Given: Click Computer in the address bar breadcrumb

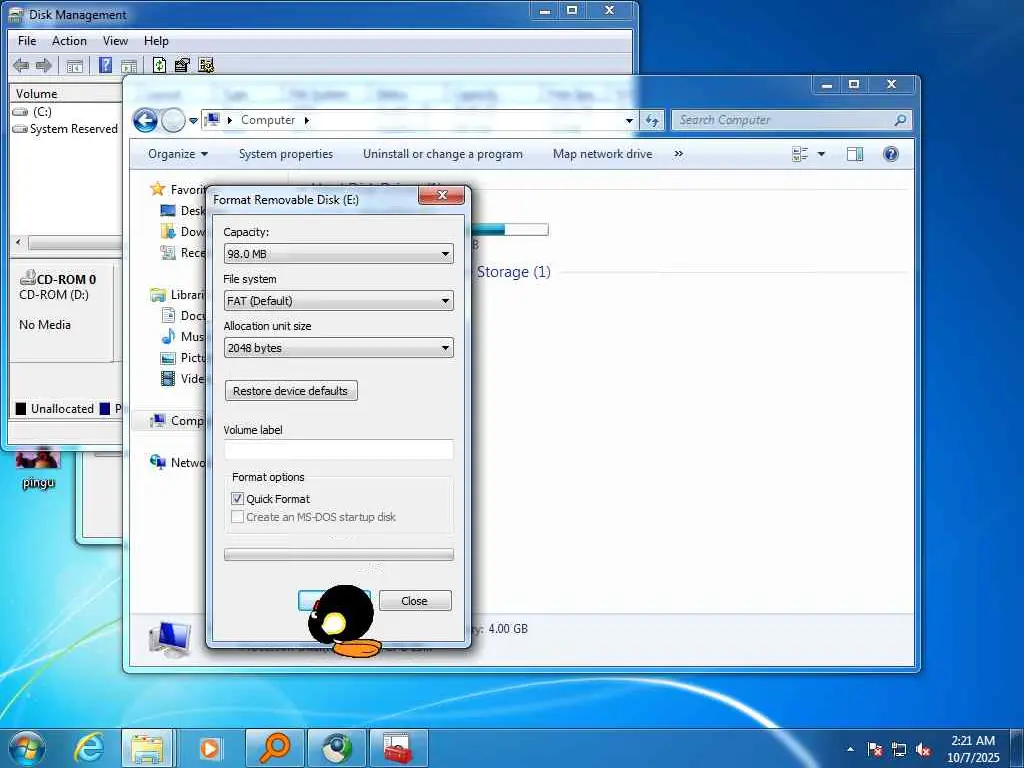Looking at the screenshot, I should pyautogui.click(x=268, y=120).
